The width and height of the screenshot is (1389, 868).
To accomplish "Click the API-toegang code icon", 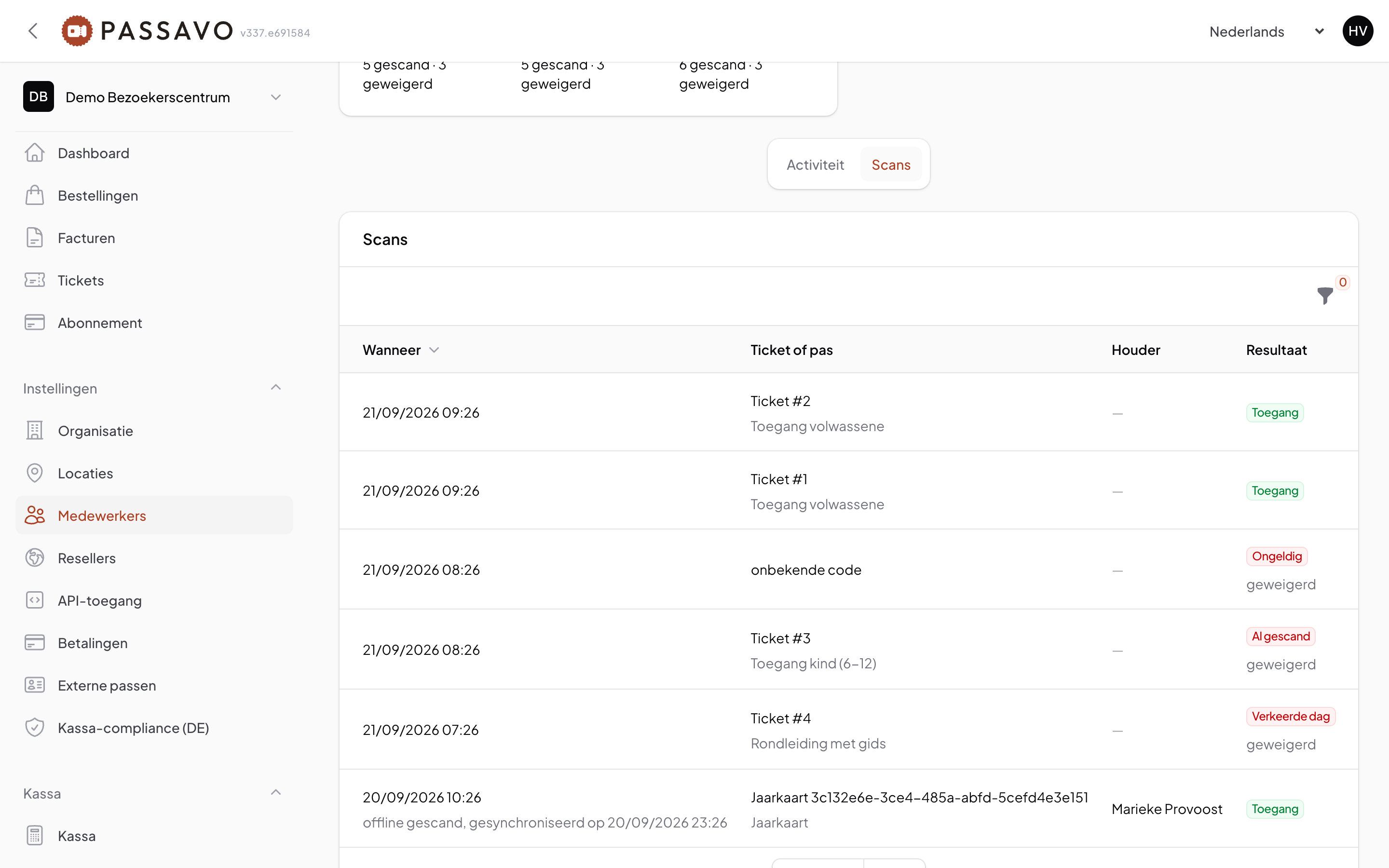I will [x=34, y=601].
